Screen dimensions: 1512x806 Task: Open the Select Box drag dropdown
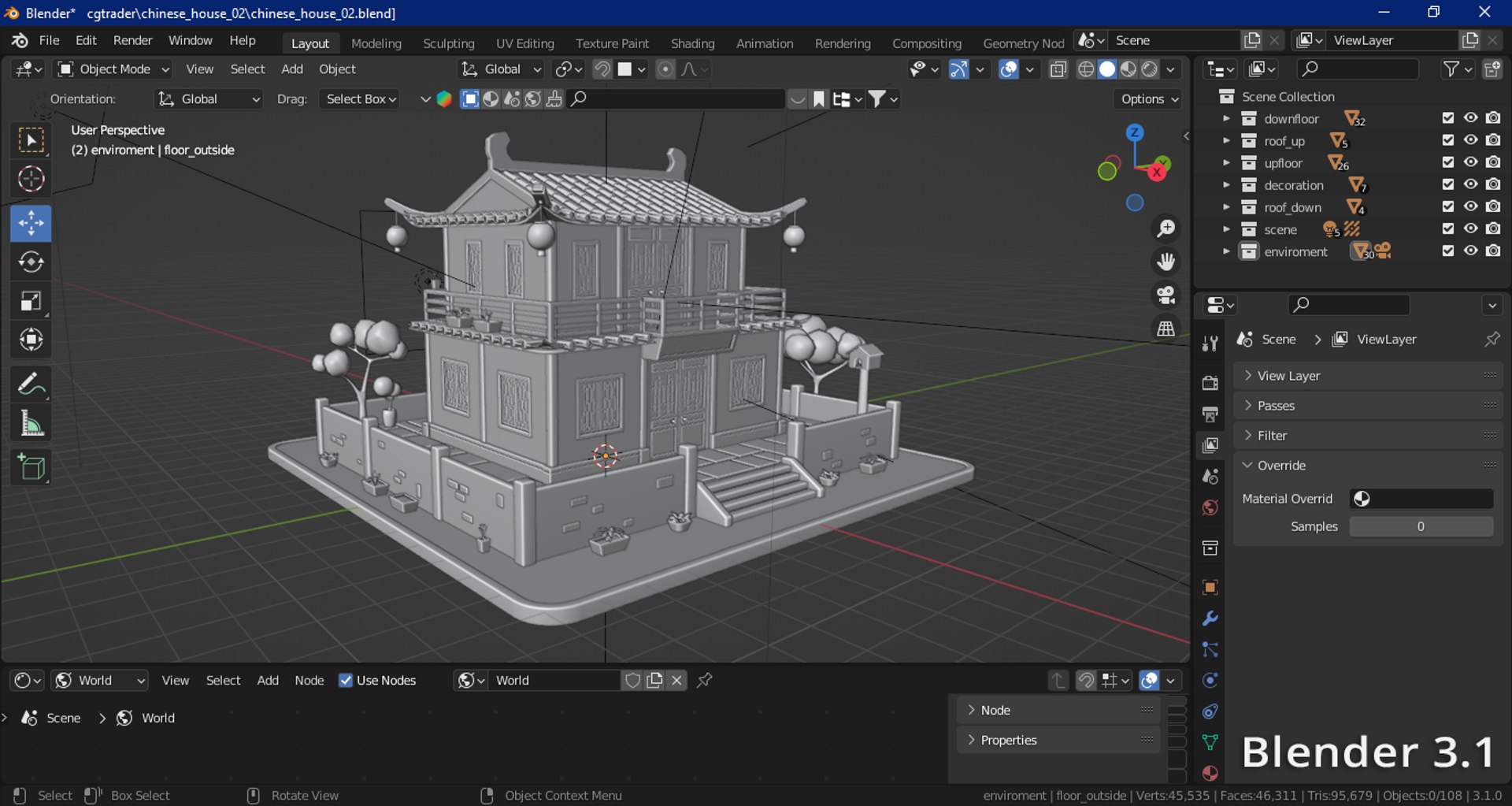pyautogui.click(x=359, y=98)
